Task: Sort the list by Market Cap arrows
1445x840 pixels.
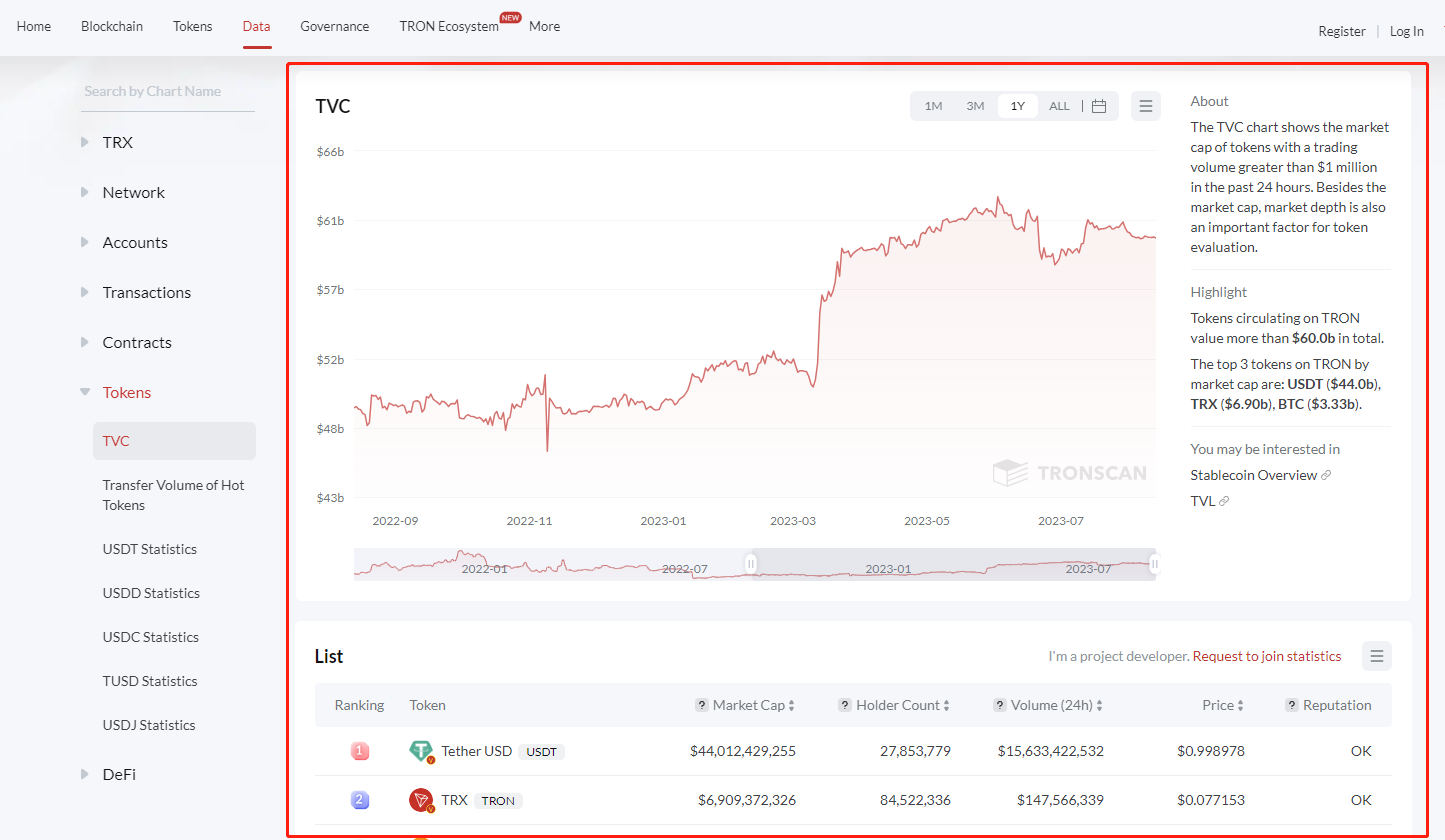Action: tap(792, 706)
